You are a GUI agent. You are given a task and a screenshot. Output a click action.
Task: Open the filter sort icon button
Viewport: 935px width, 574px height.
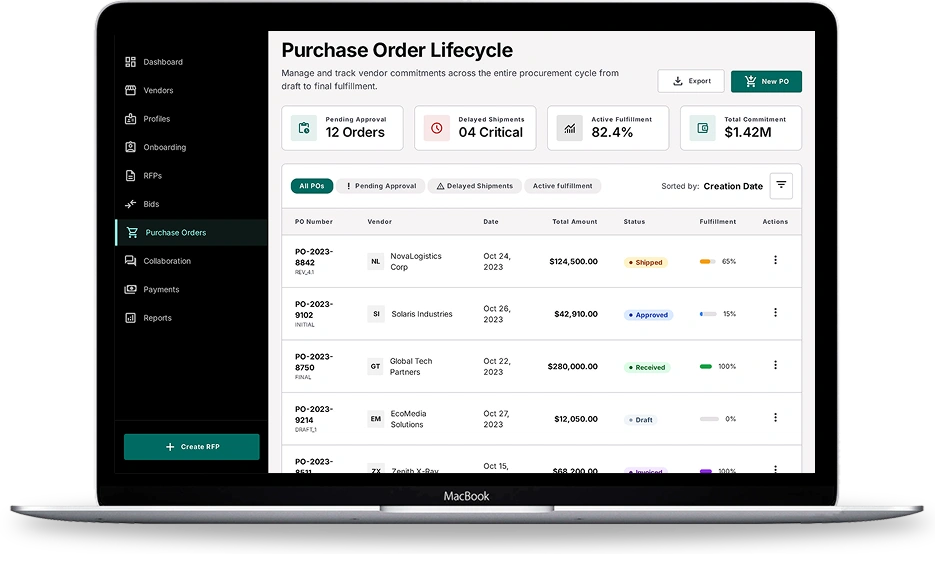pyautogui.click(x=781, y=185)
